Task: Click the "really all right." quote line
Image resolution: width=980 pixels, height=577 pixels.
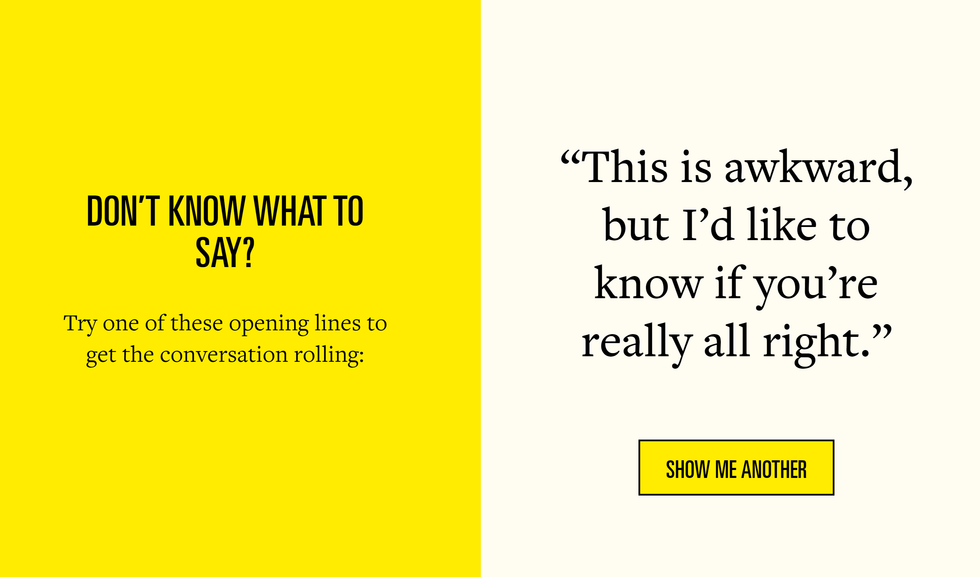Action: point(736,342)
